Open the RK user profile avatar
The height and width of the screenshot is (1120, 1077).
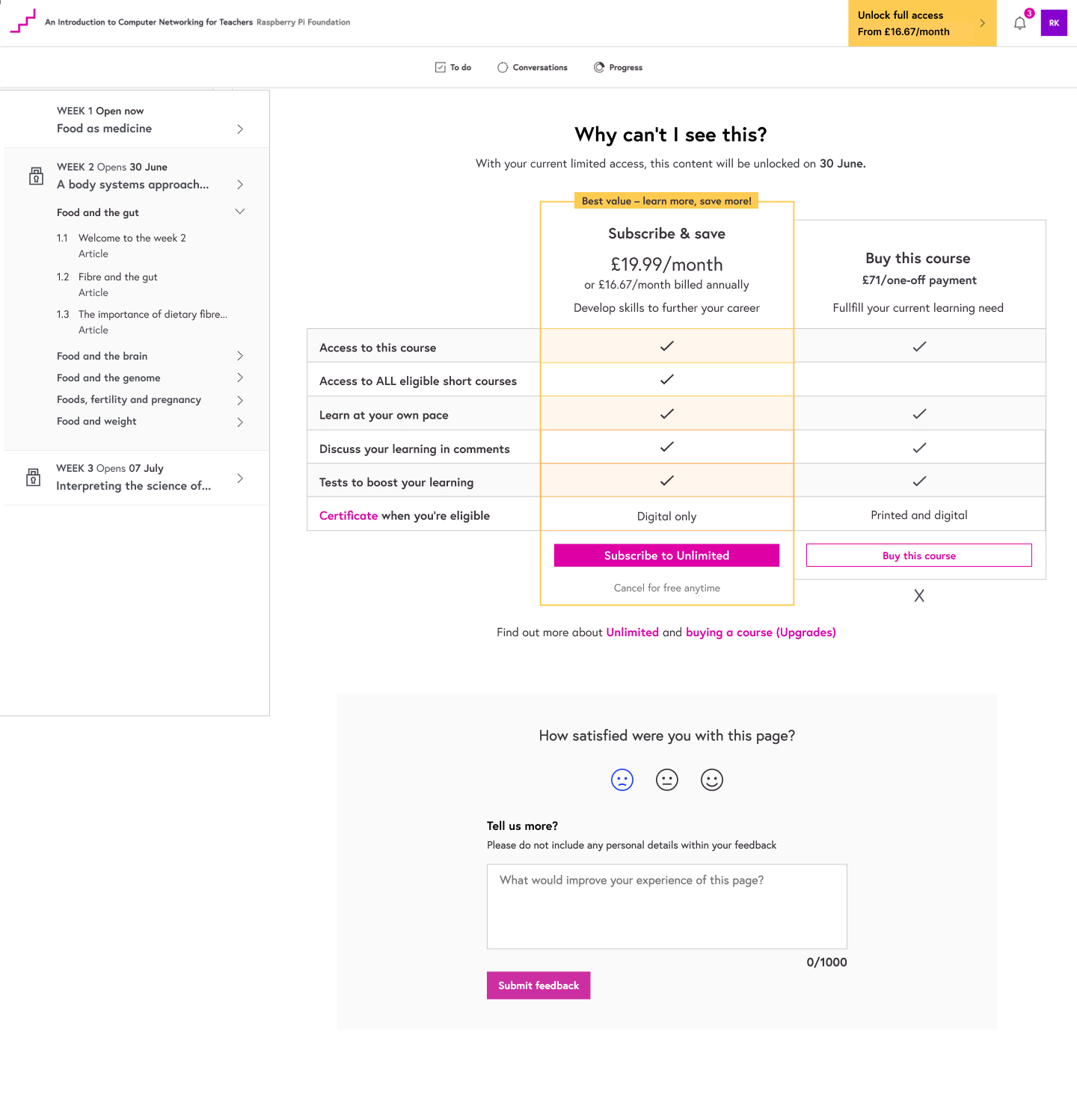(1054, 23)
